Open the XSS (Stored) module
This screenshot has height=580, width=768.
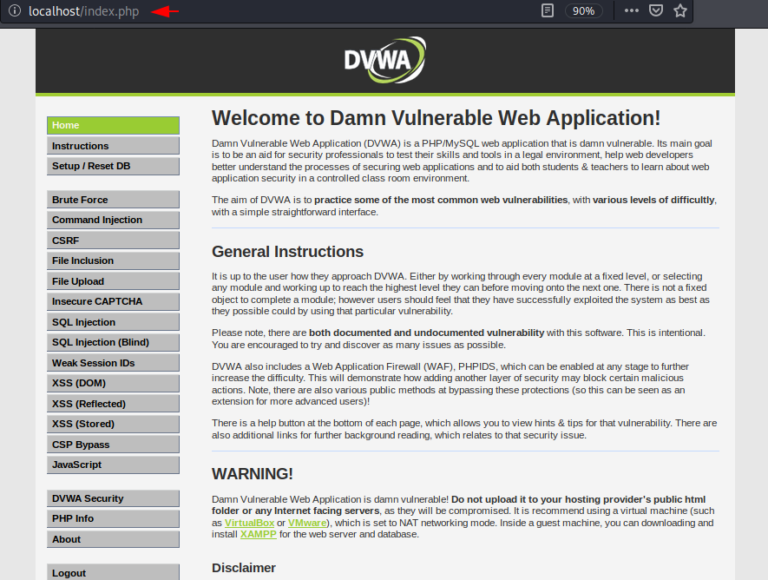[113, 424]
